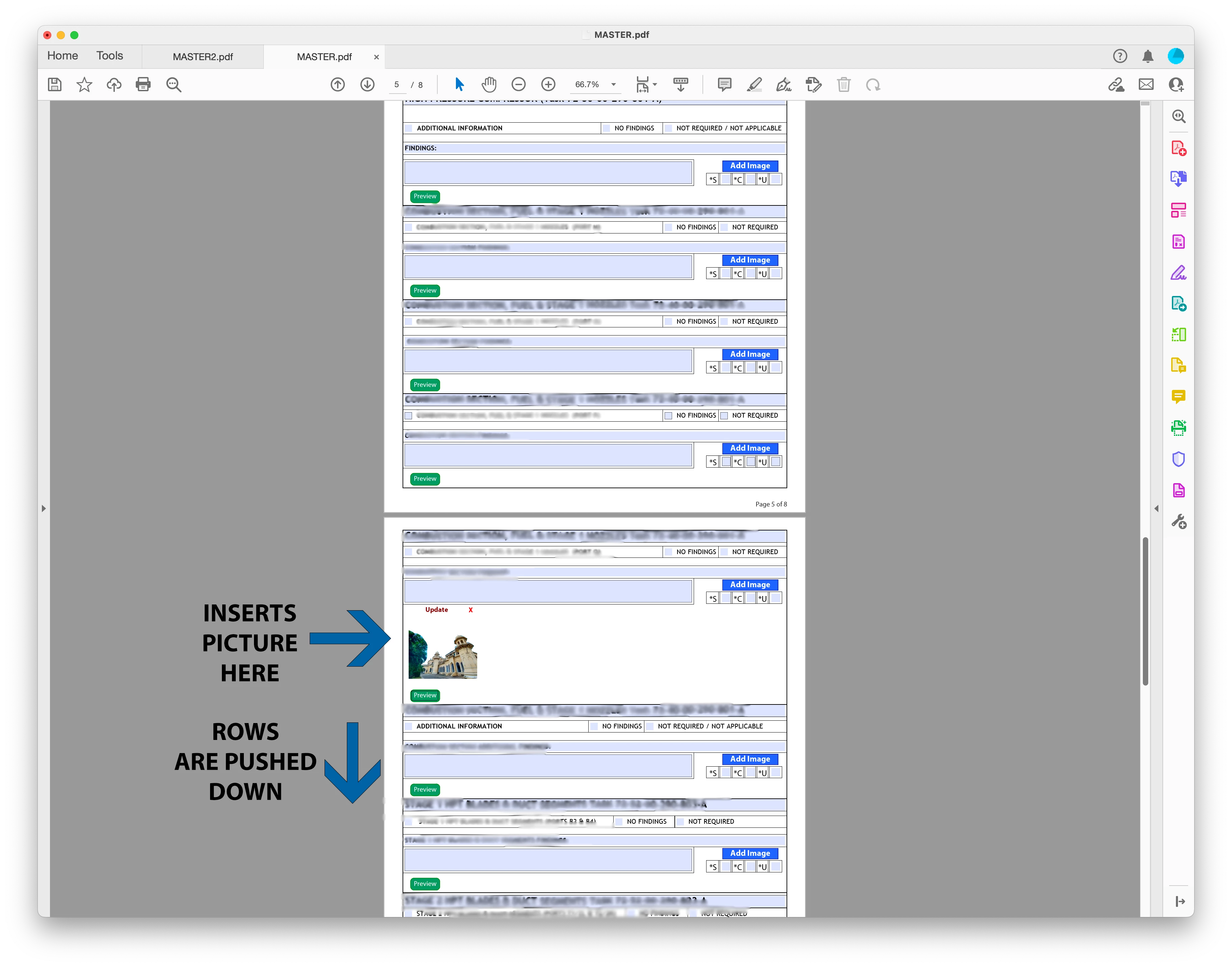1232x967 pixels.
Task: Tick NOT REQUIRED / NOT APPLICABLE checkbox at top
Action: click(669, 128)
